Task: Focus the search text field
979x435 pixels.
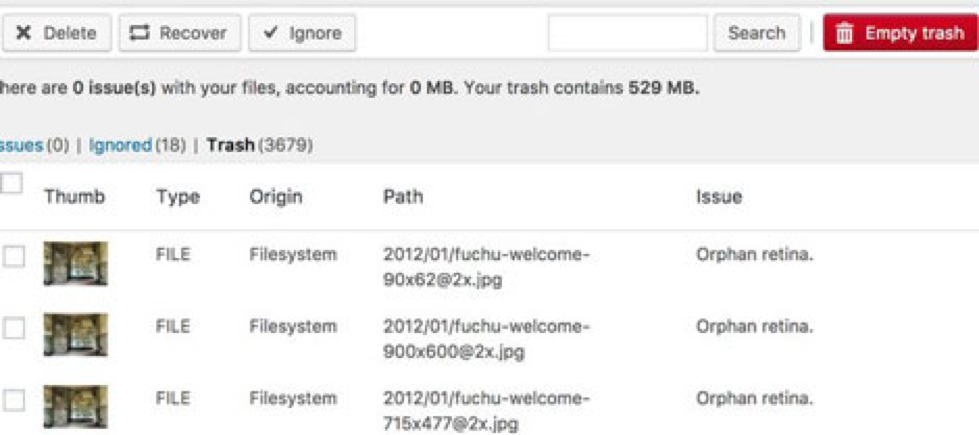Action: click(x=627, y=32)
